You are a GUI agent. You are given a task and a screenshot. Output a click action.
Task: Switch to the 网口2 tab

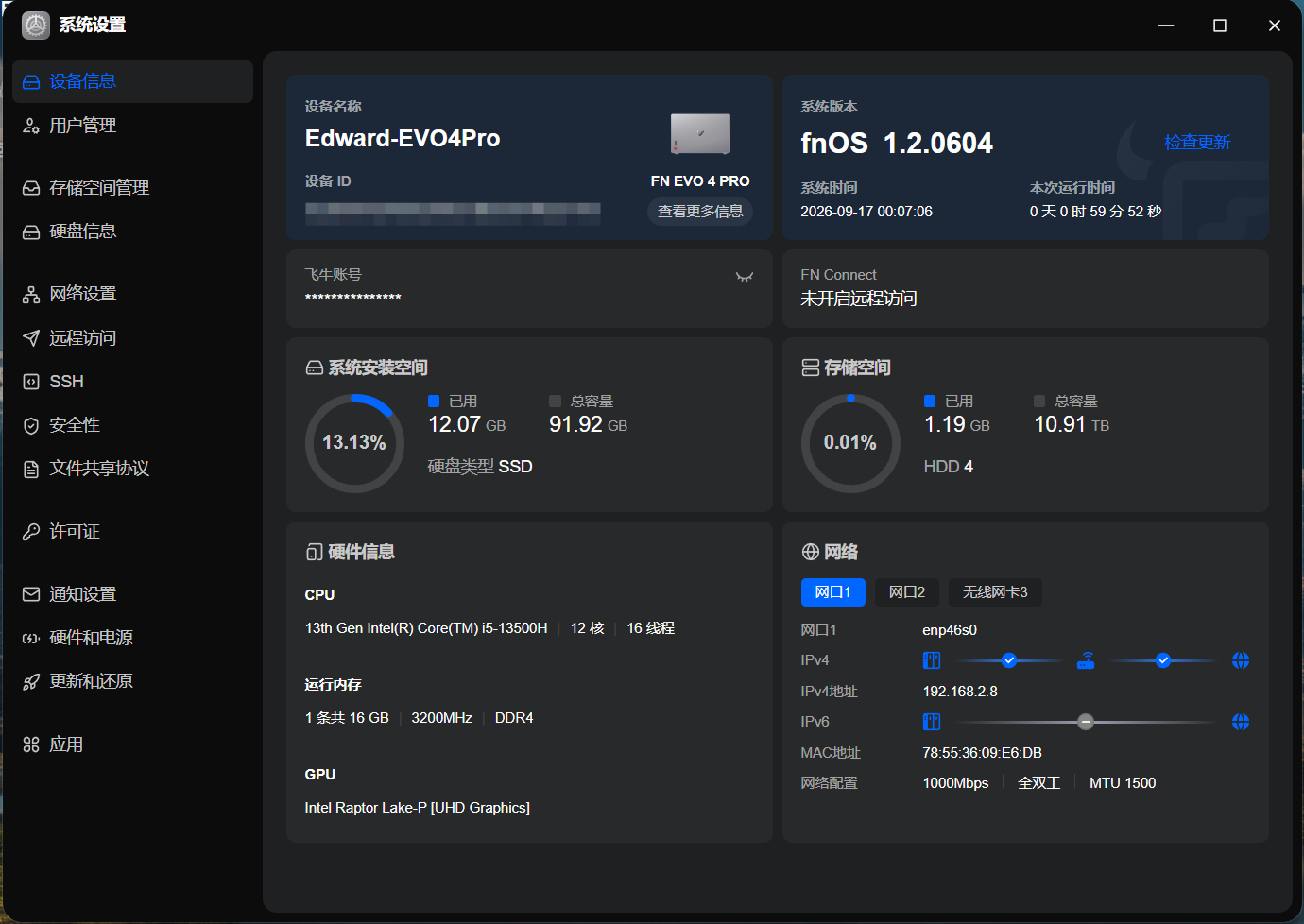pos(907,592)
